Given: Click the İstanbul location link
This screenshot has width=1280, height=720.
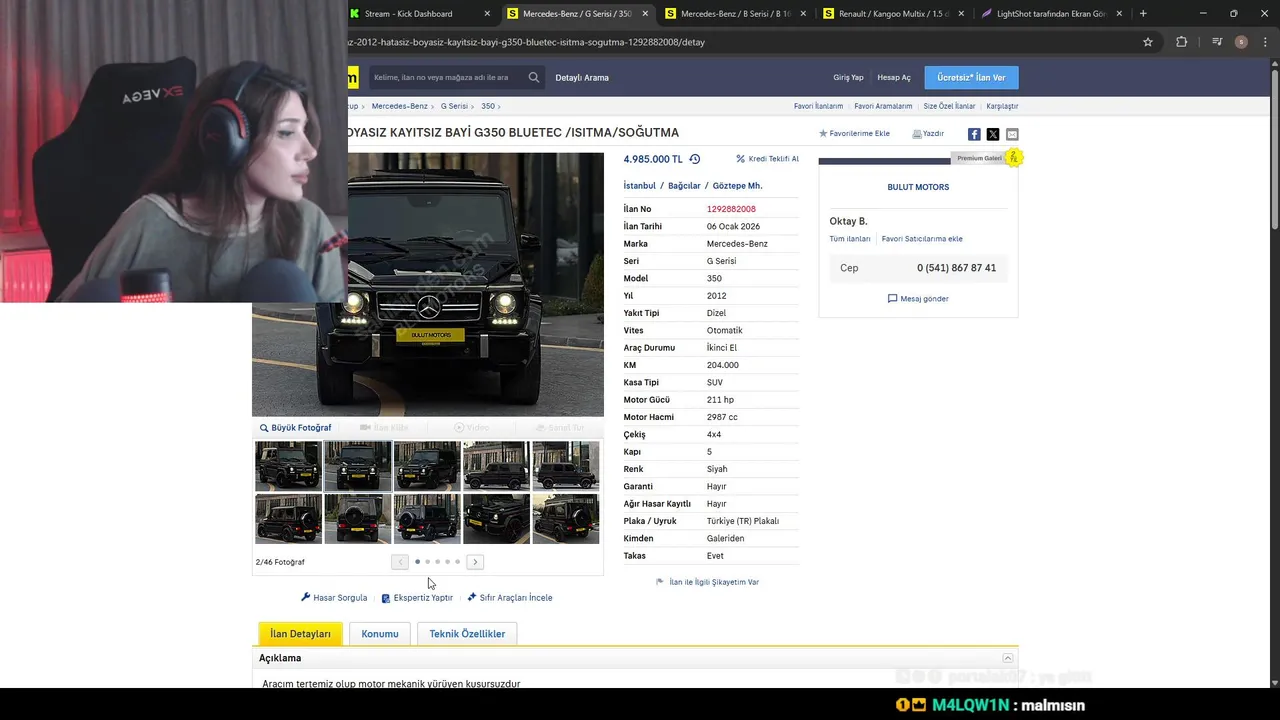Looking at the screenshot, I should click(x=640, y=186).
